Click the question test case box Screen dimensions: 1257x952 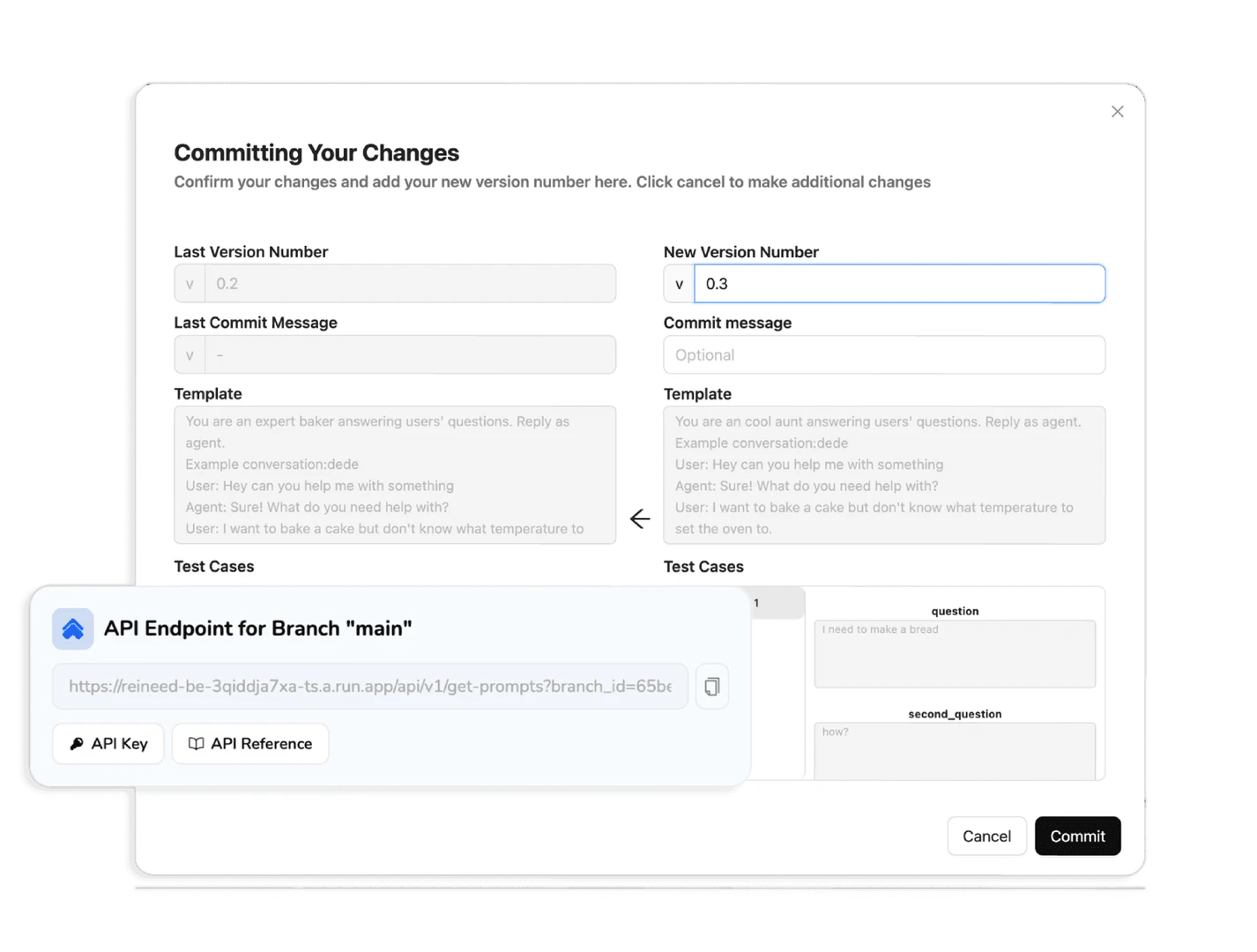coord(955,654)
